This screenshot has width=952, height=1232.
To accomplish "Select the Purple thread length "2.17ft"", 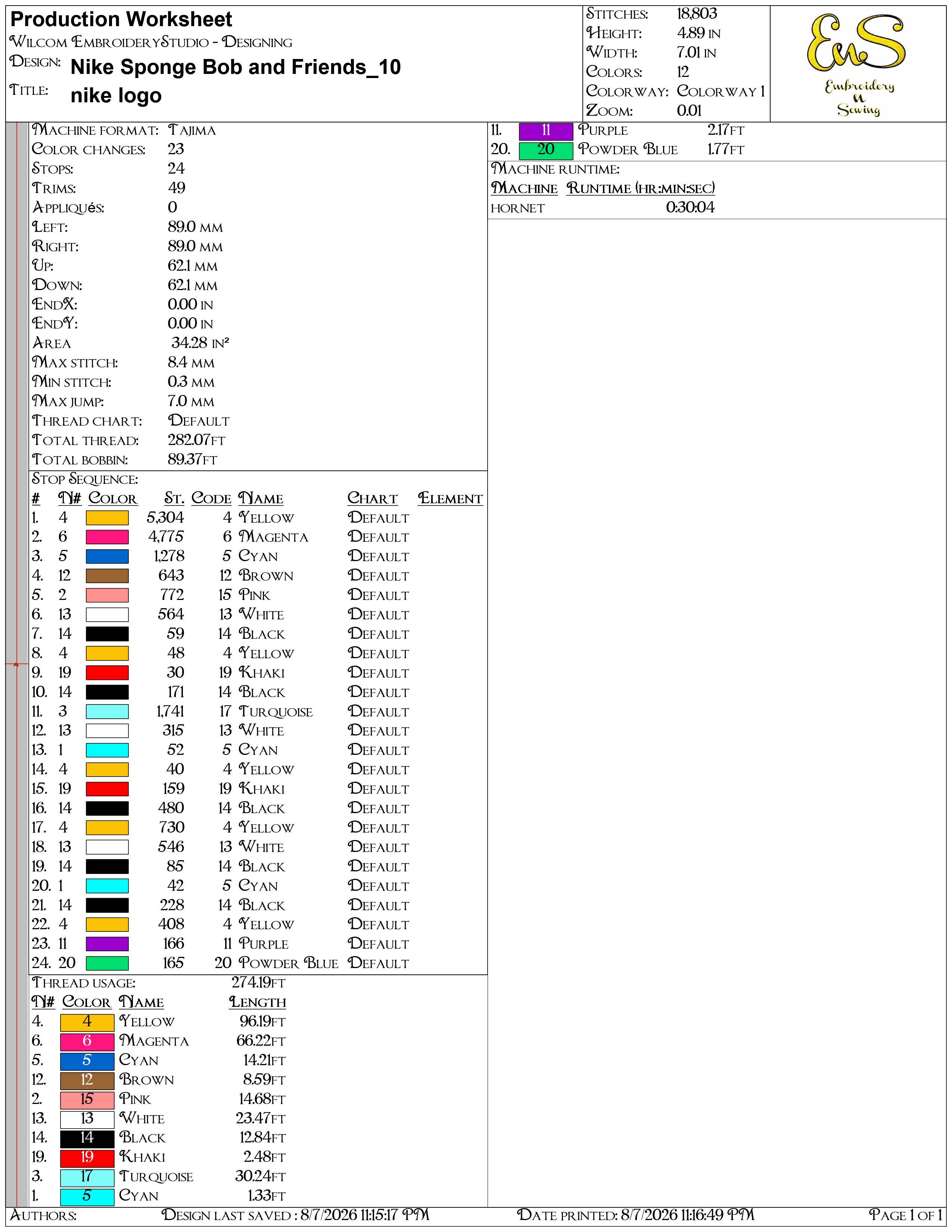I will pyautogui.click(x=727, y=130).
